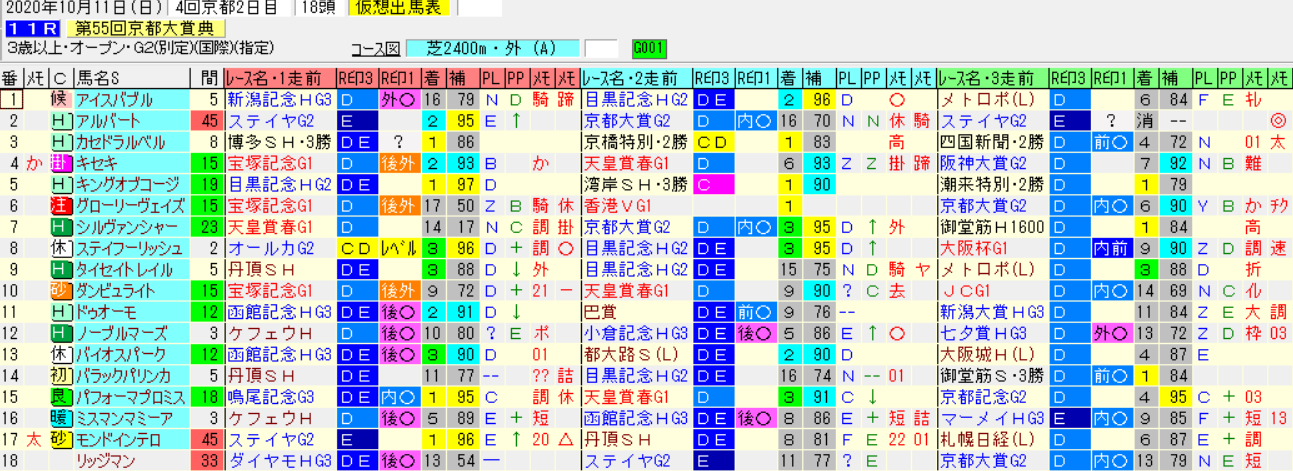This screenshot has width=1293, height=471.
Task: Select horse name キセキ
Action: coord(130,163)
